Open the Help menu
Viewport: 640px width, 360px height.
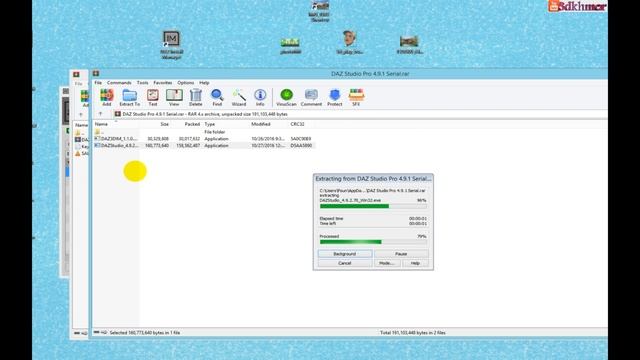[x=204, y=83]
